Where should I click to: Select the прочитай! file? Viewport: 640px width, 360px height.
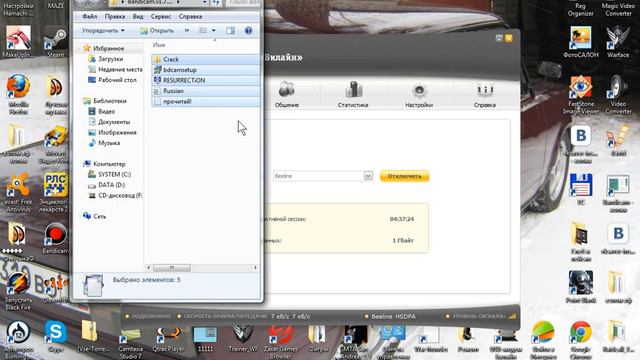pos(206,101)
